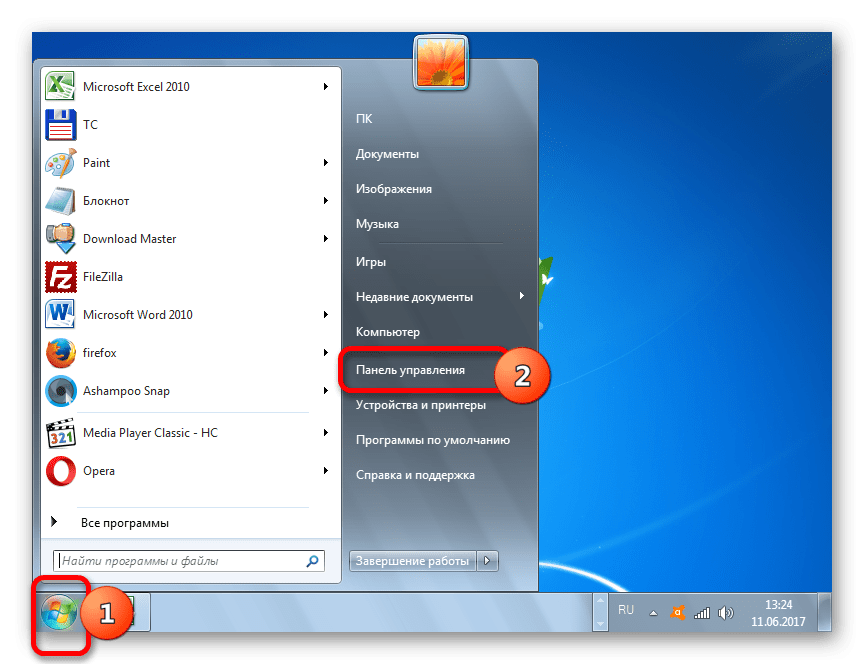
Task: Open the Opera browser icon
Action: tap(61, 471)
